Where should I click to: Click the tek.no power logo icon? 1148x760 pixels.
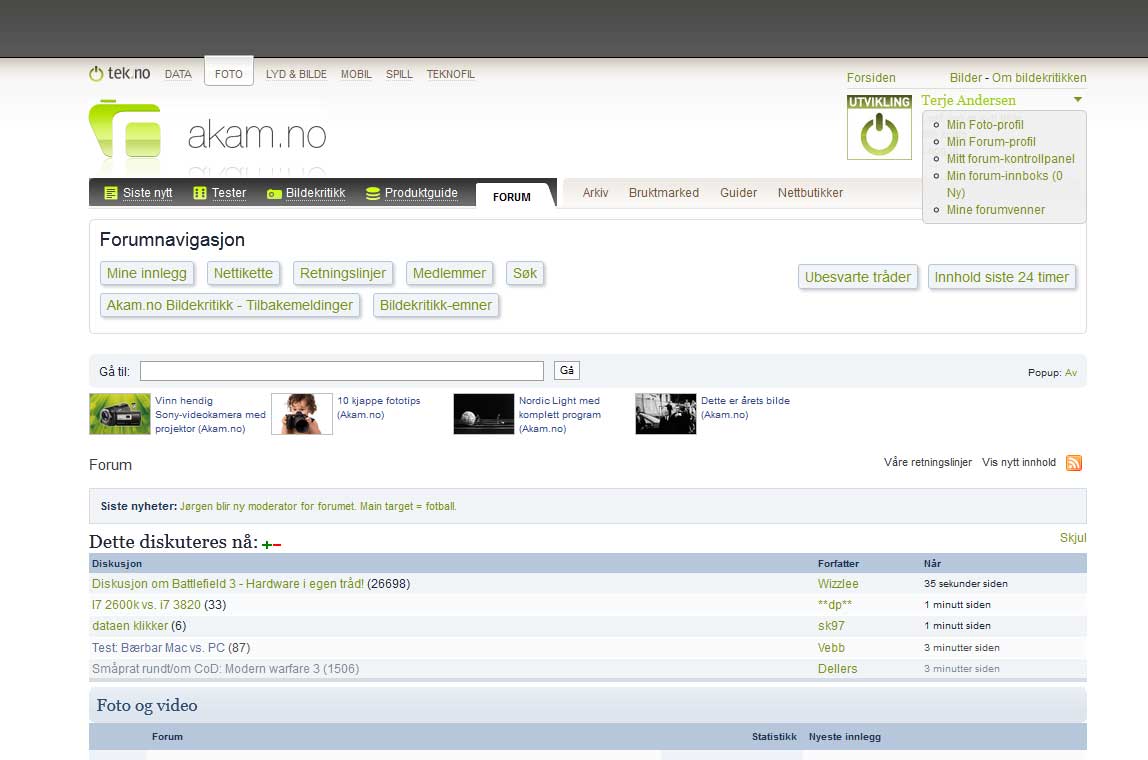point(96,74)
